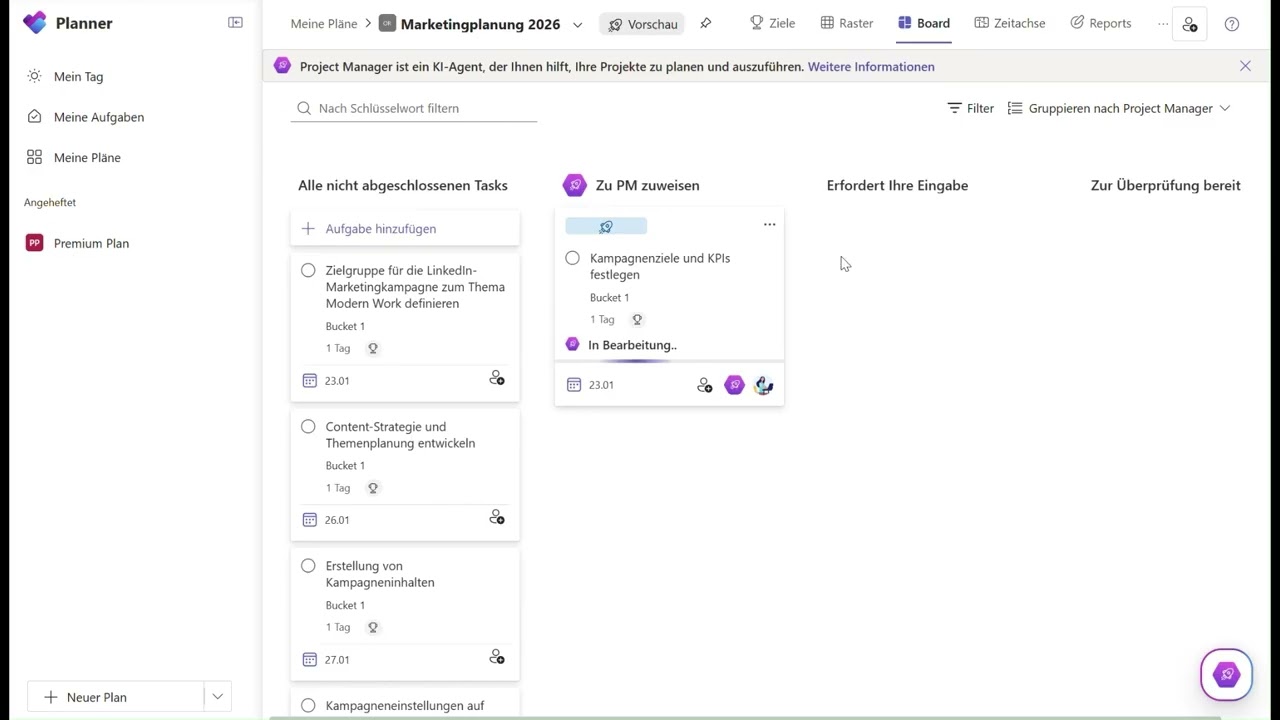Click Bucket 1 label on Kampagnenziele card
Screen dimensions: 1280x720
609,298
